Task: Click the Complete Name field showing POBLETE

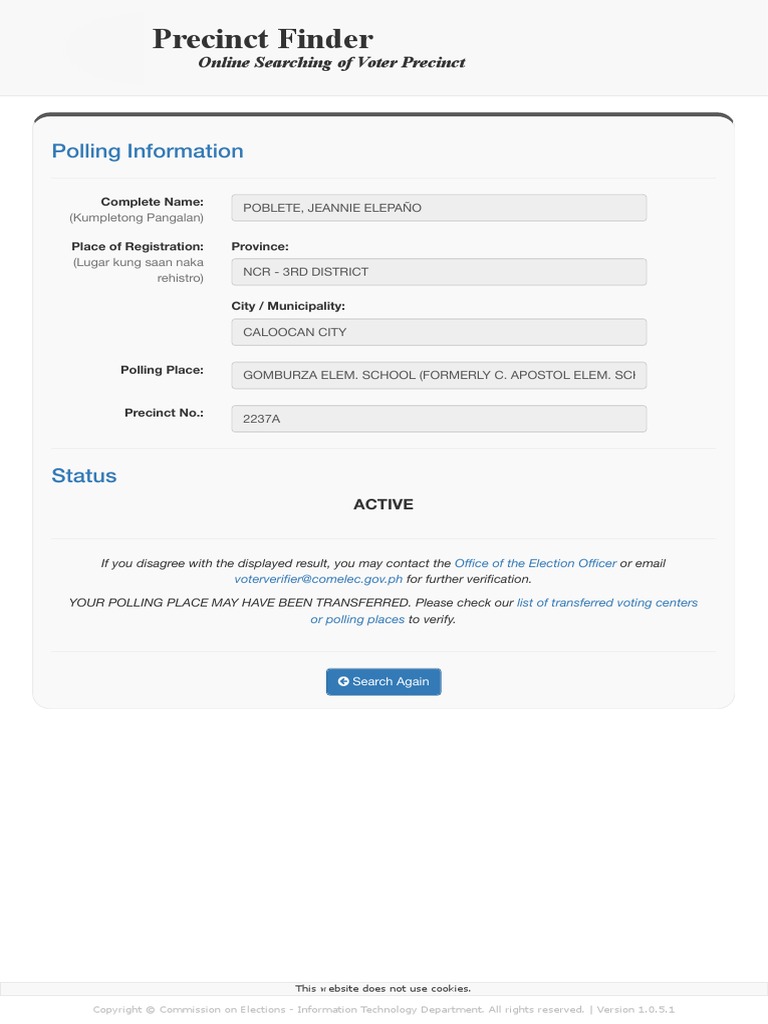Action: click(x=438, y=208)
